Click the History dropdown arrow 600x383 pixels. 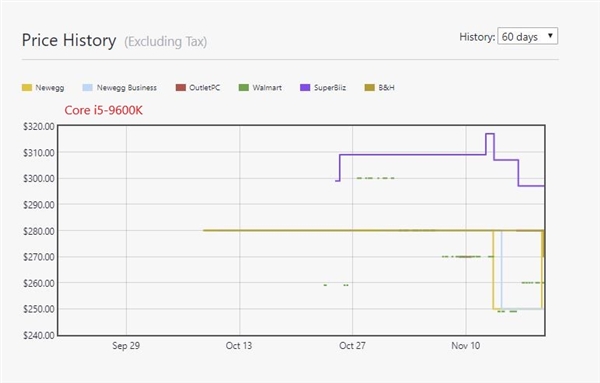(x=550, y=36)
